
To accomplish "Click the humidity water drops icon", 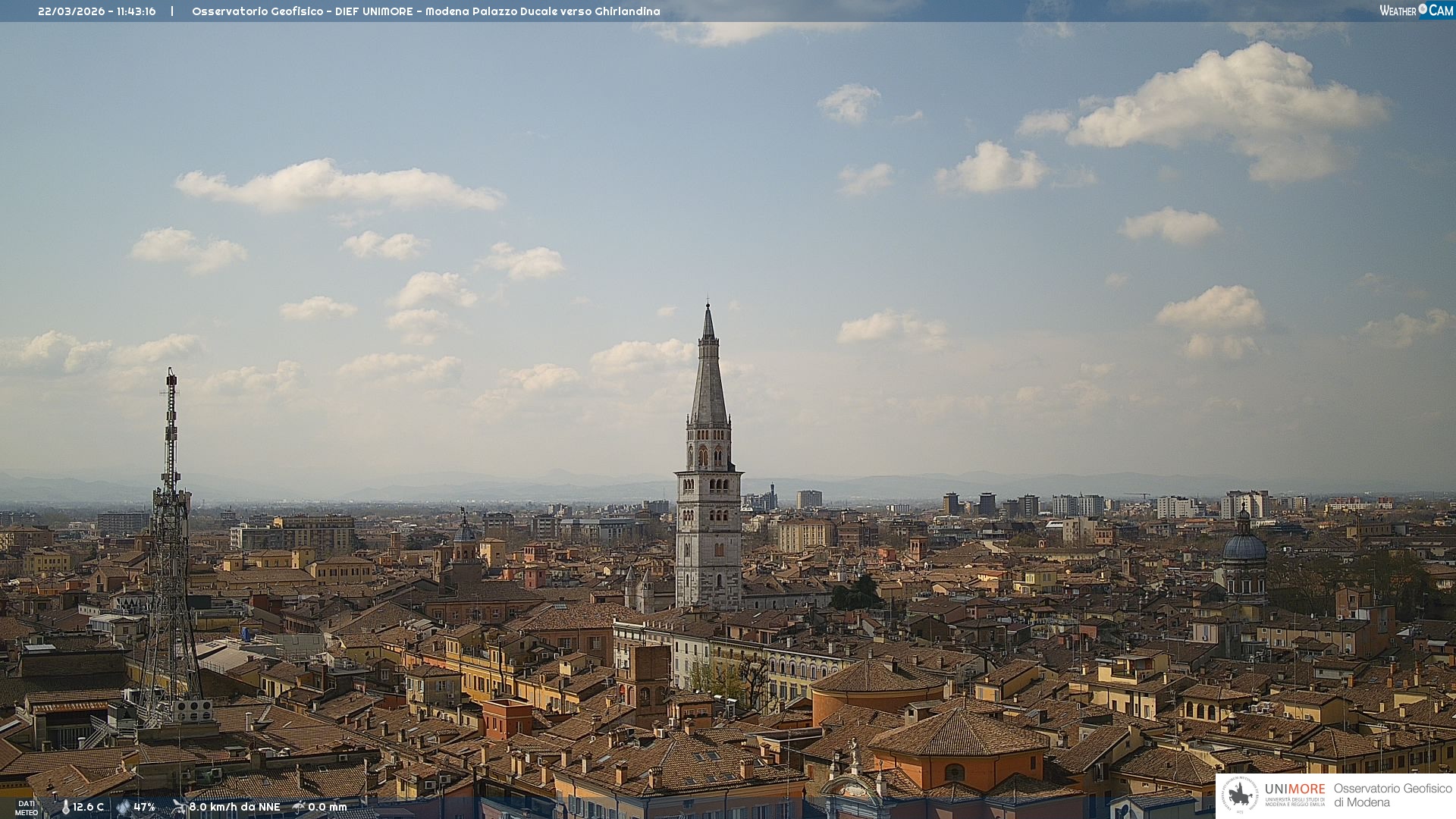I will coord(123,808).
